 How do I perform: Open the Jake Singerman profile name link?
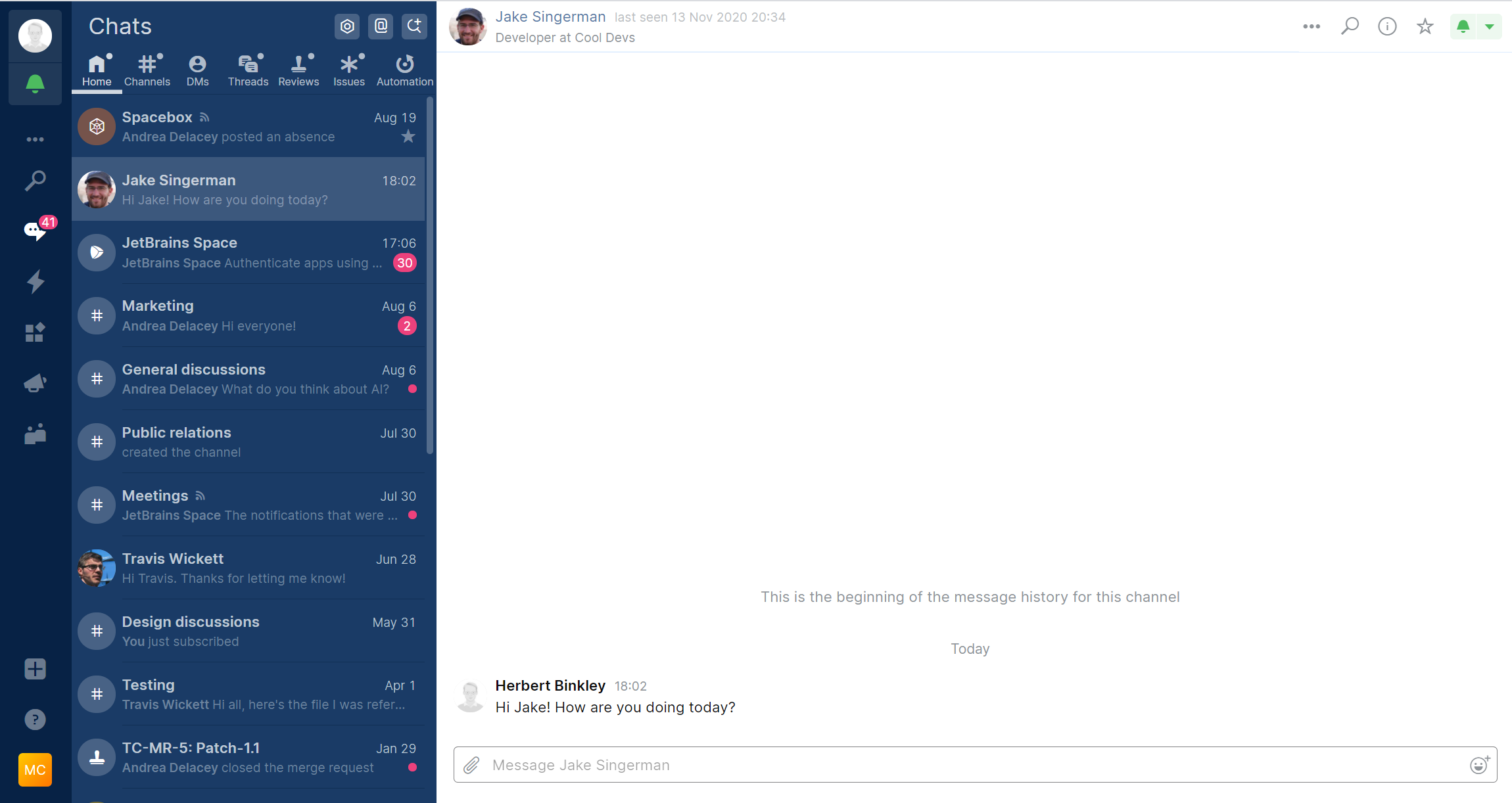pos(550,17)
